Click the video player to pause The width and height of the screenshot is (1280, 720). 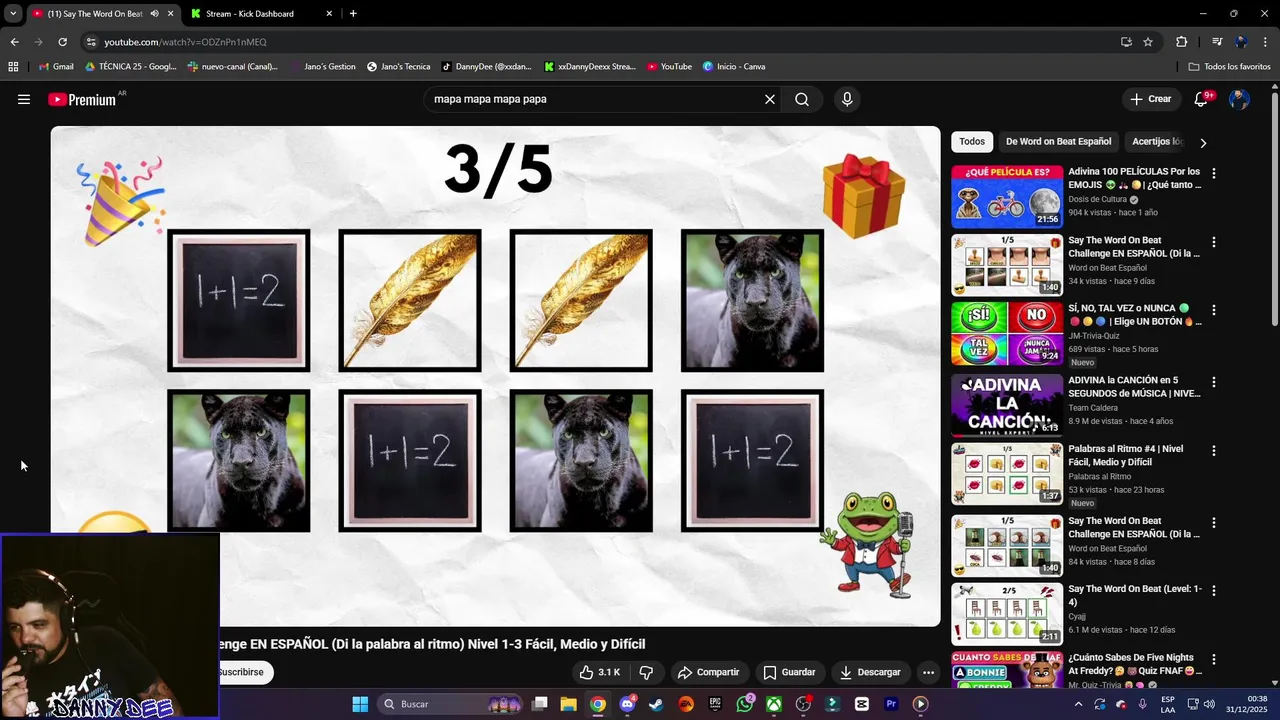[496, 376]
